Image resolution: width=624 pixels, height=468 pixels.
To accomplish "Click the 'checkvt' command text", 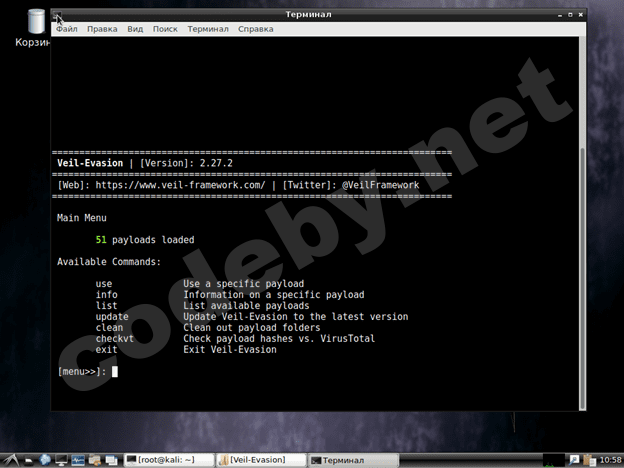I will pyautogui.click(x=115, y=339).
